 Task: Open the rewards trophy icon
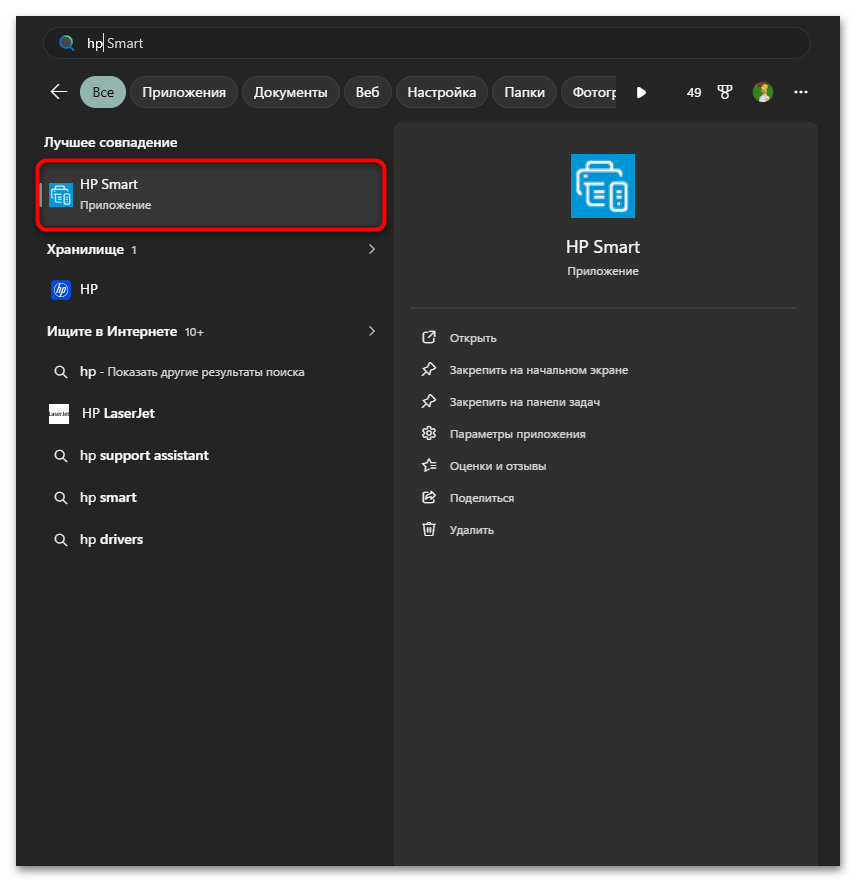725,92
